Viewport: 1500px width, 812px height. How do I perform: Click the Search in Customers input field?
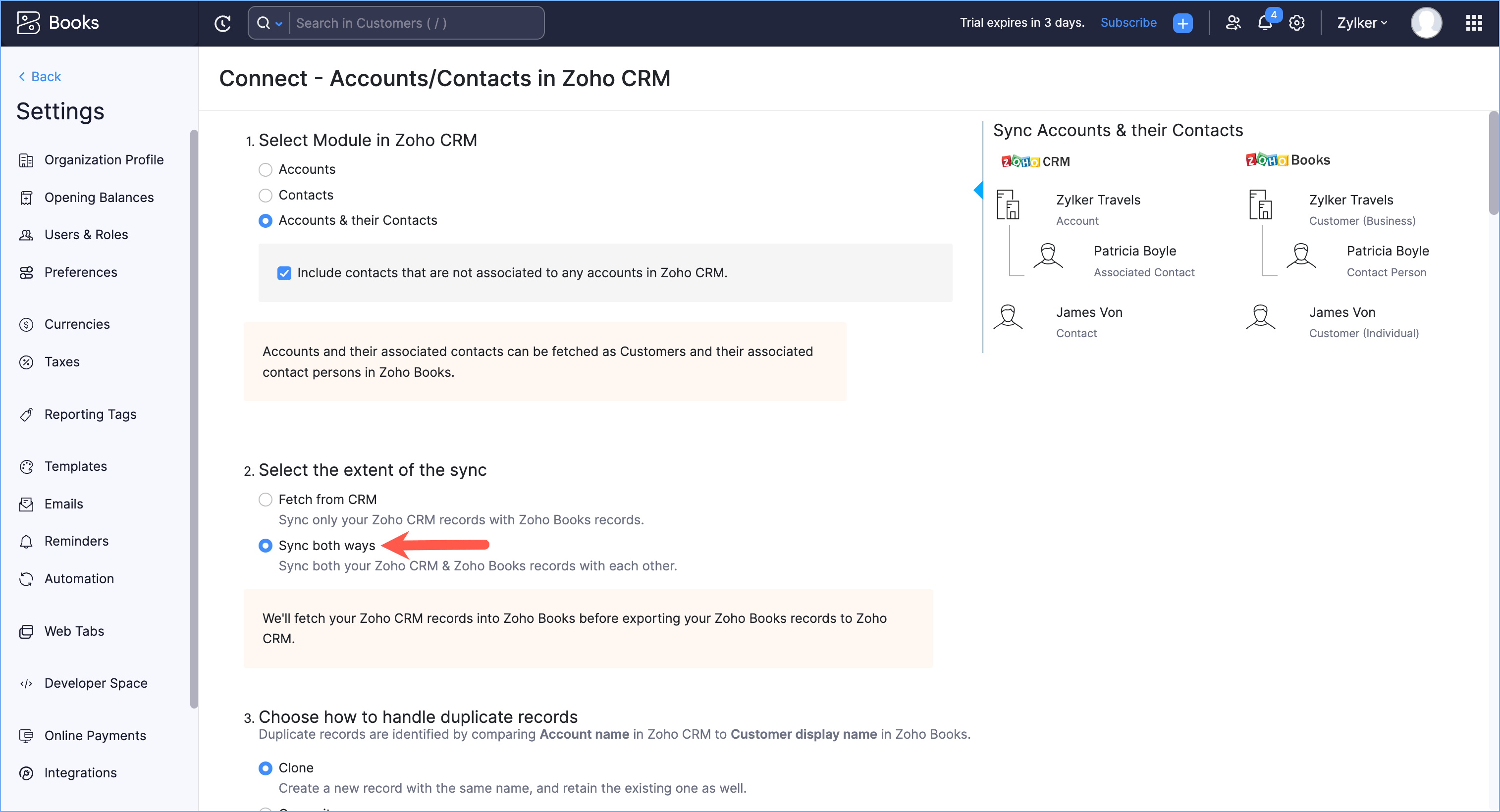tap(416, 23)
